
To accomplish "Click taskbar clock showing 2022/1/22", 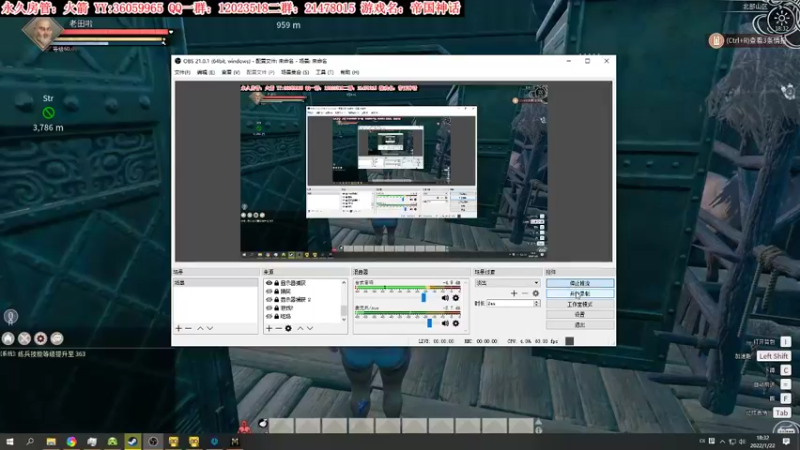I will [x=762, y=442].
